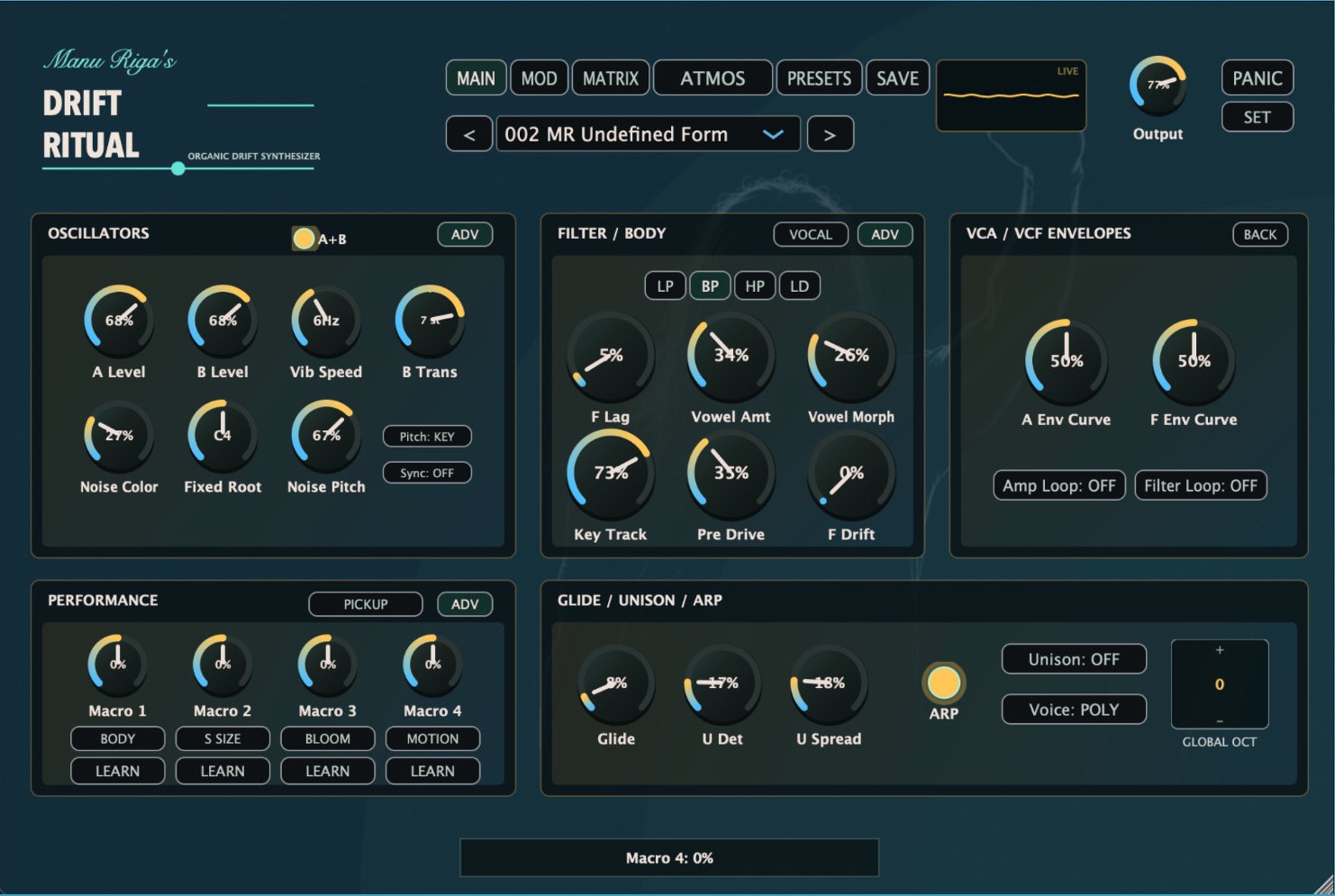Click the Vowel Amt knob
The height and width of the screenshot is (896, 1335).
click(731, 356)
